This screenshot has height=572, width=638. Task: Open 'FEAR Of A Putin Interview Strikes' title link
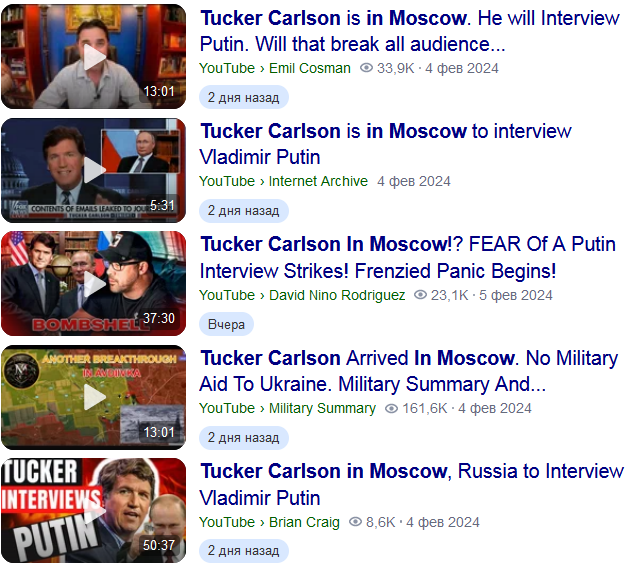pos(408,258)
